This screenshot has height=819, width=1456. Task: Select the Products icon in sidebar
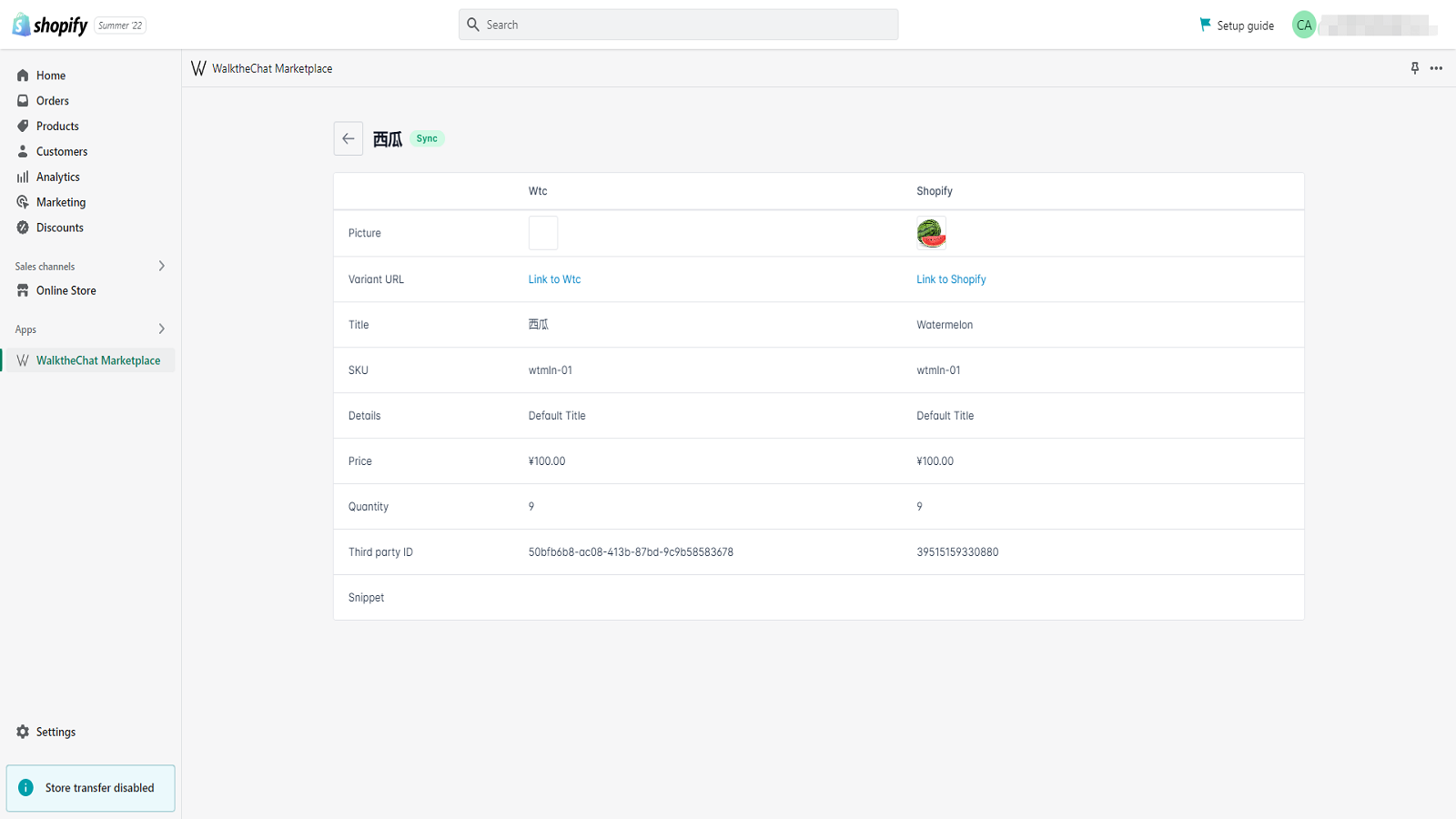[56, 126]
